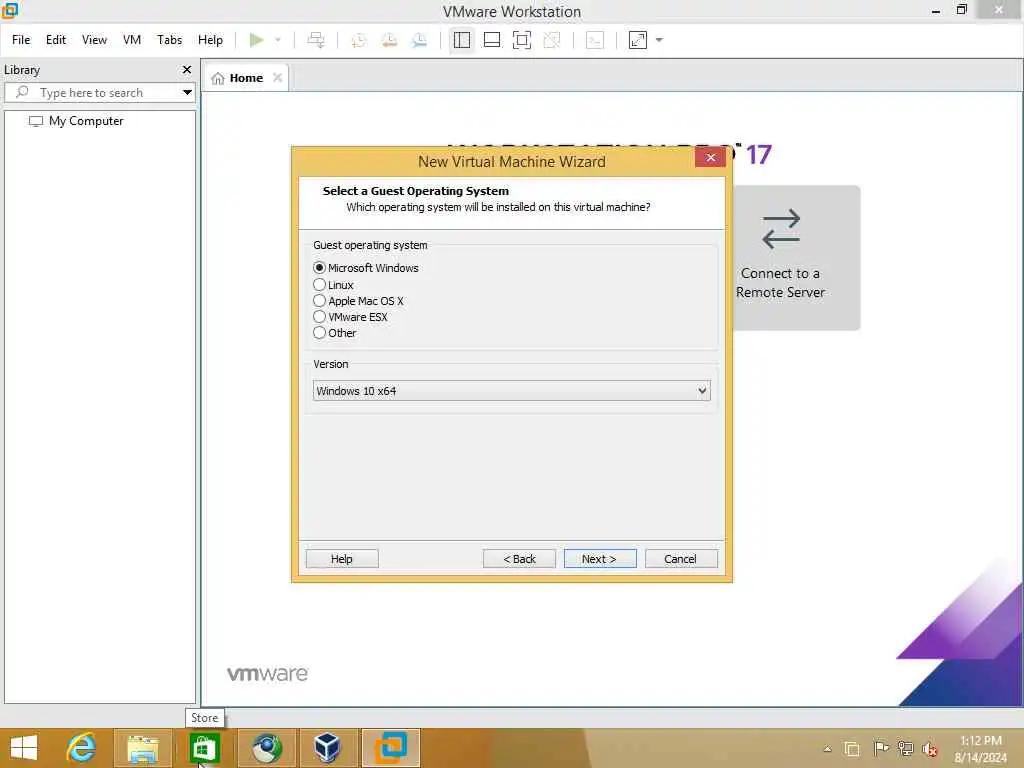This screenshot has width=1024, height=768.
Task: Open the power options dropdown arrow
Action: tap(278, 40)
